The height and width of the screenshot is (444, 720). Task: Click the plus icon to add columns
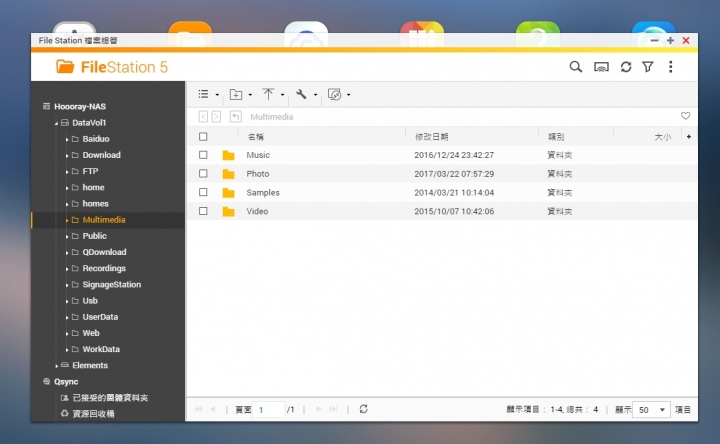[x=689, y=136]
